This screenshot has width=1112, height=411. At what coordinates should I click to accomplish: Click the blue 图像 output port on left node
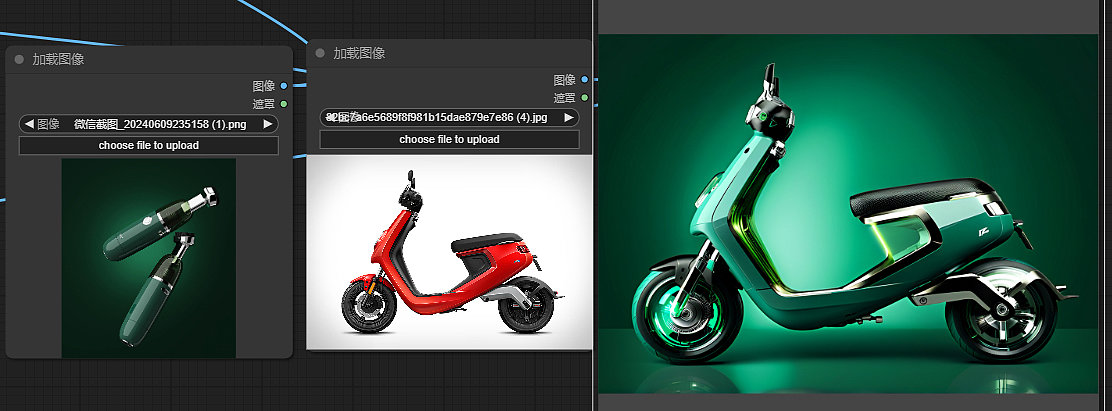click(x=284, y=86)
